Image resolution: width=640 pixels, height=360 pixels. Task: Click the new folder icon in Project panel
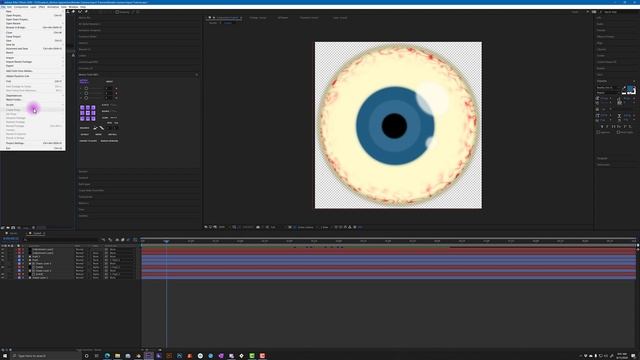pos(8,228)
